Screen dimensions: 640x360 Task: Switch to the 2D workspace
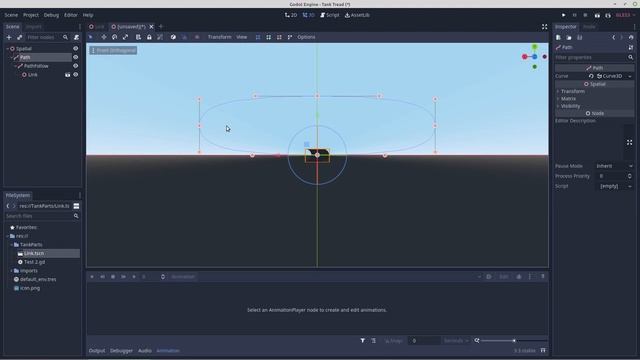[x=291, y=15]
